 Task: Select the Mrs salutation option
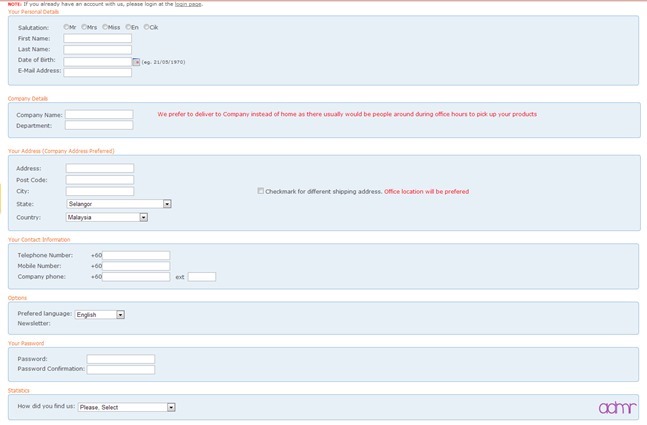tap(84, 27)
